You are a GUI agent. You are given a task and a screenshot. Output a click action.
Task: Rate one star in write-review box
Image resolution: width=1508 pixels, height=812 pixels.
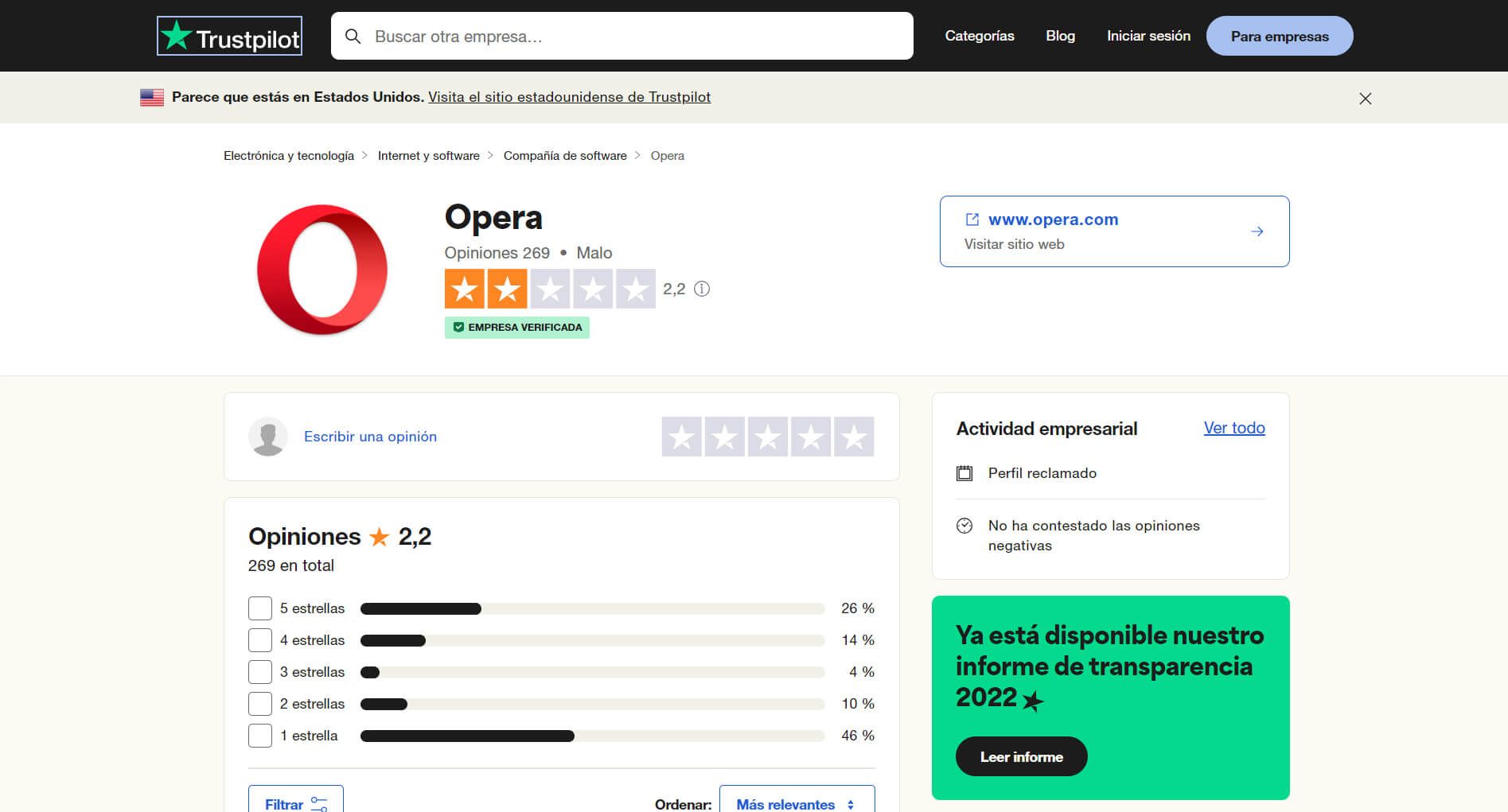[x=682, y=437]
